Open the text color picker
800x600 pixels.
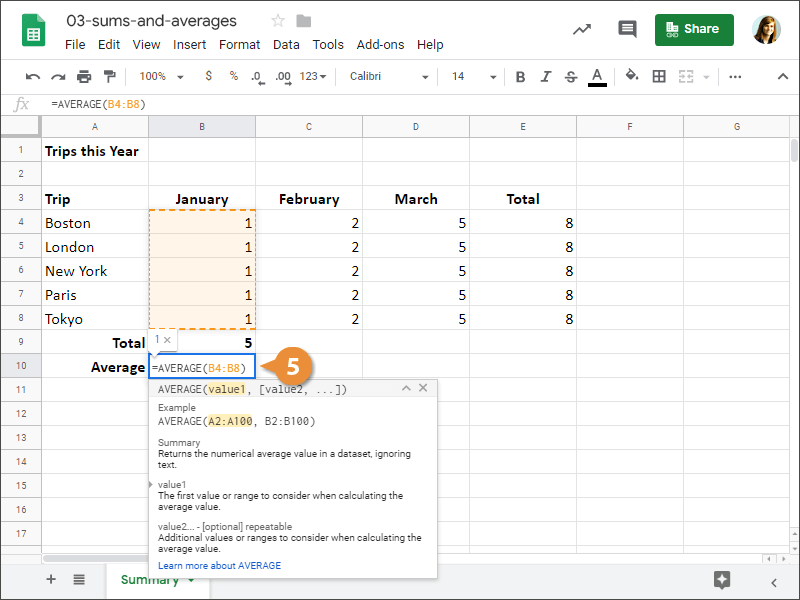coord(597,76)
